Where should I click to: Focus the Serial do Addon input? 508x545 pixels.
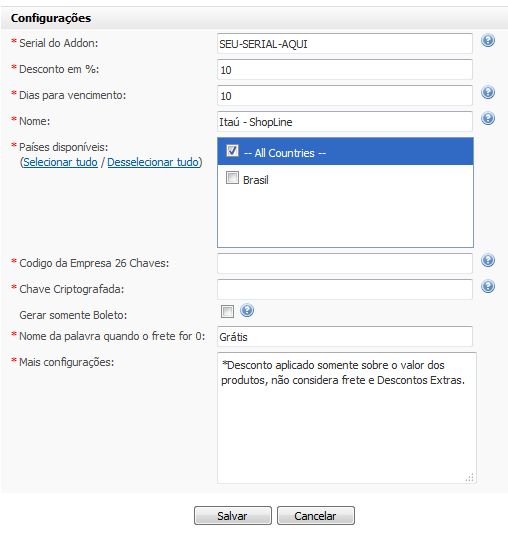point(345,44)
